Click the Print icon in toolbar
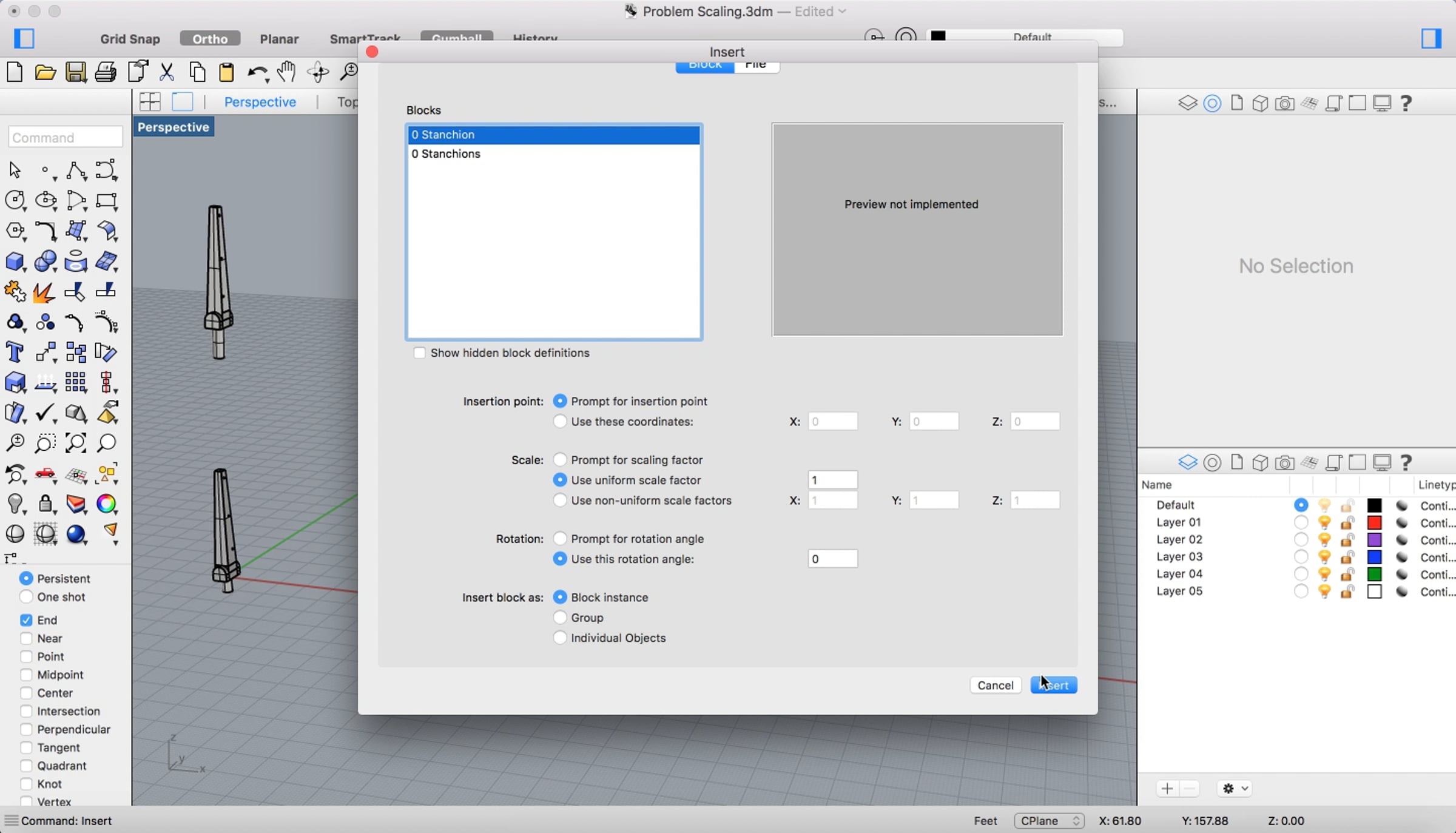 coord(106,72)
